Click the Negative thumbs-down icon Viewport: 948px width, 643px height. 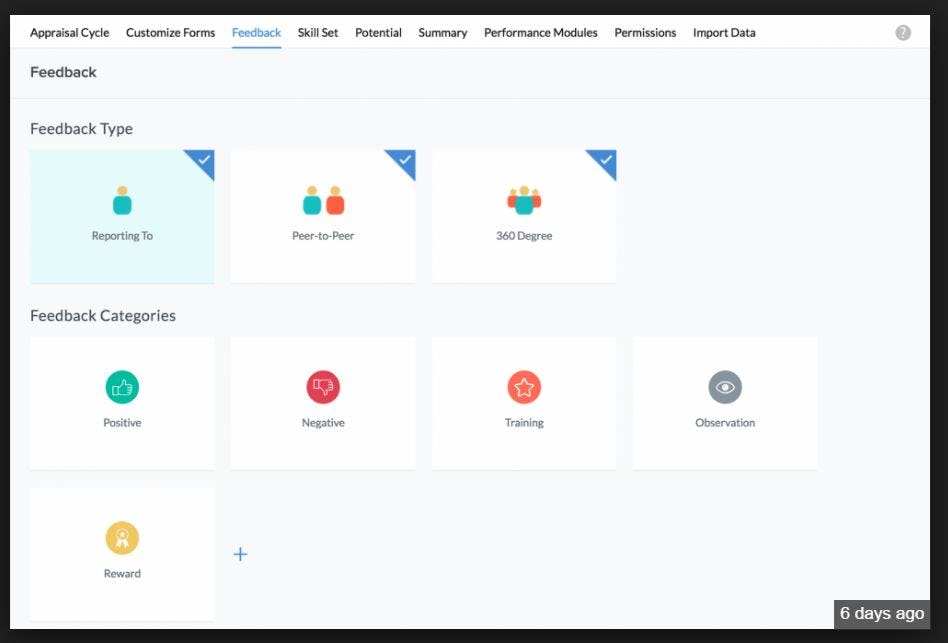pos(323,387)
